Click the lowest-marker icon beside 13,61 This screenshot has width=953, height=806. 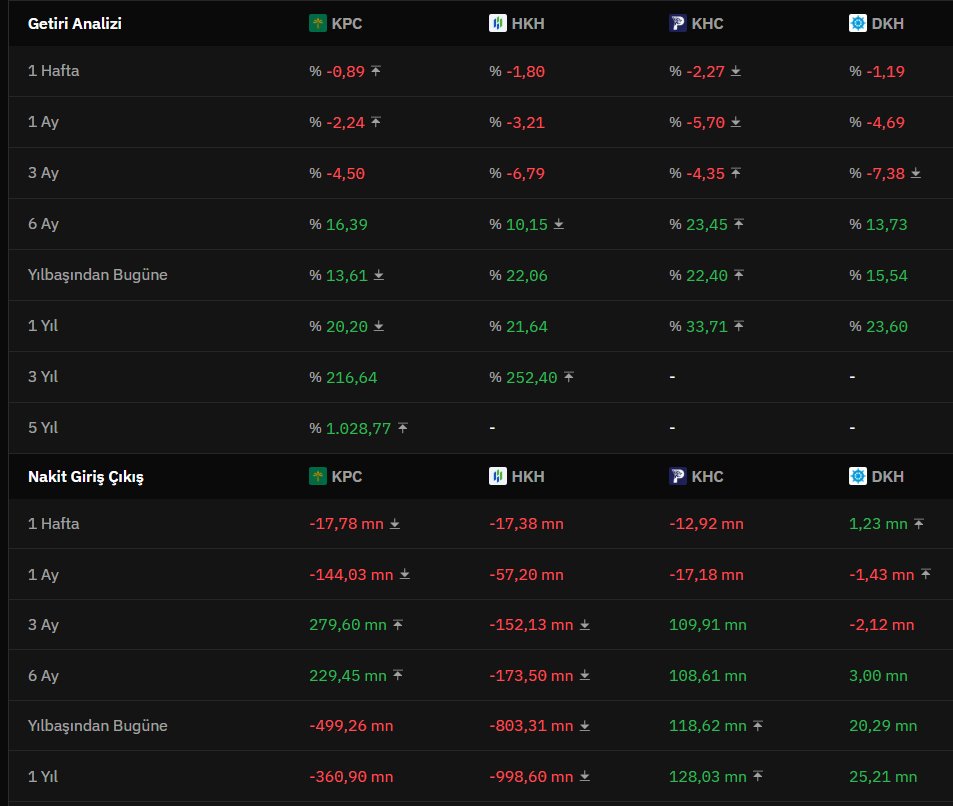(x=379, y=275)
